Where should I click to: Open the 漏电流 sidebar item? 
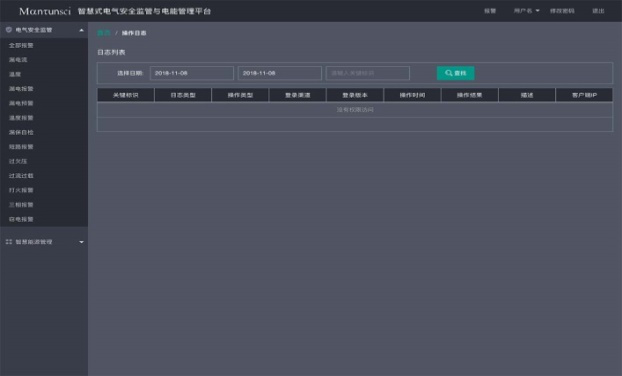coord(18,60)
